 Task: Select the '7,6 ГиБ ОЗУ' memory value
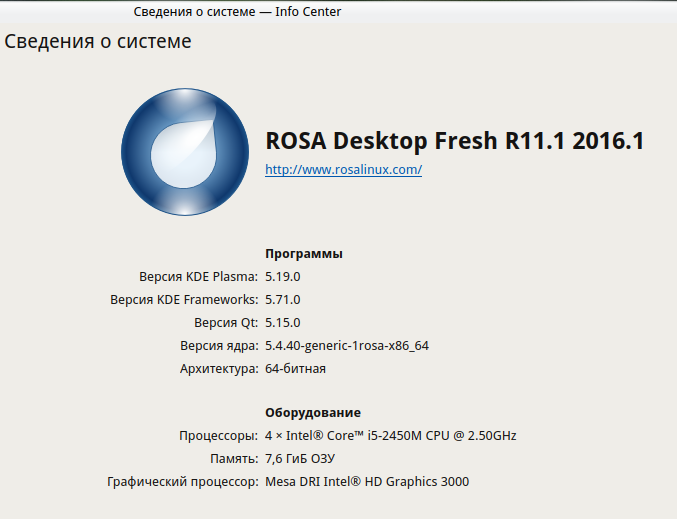tap(300, 459)
